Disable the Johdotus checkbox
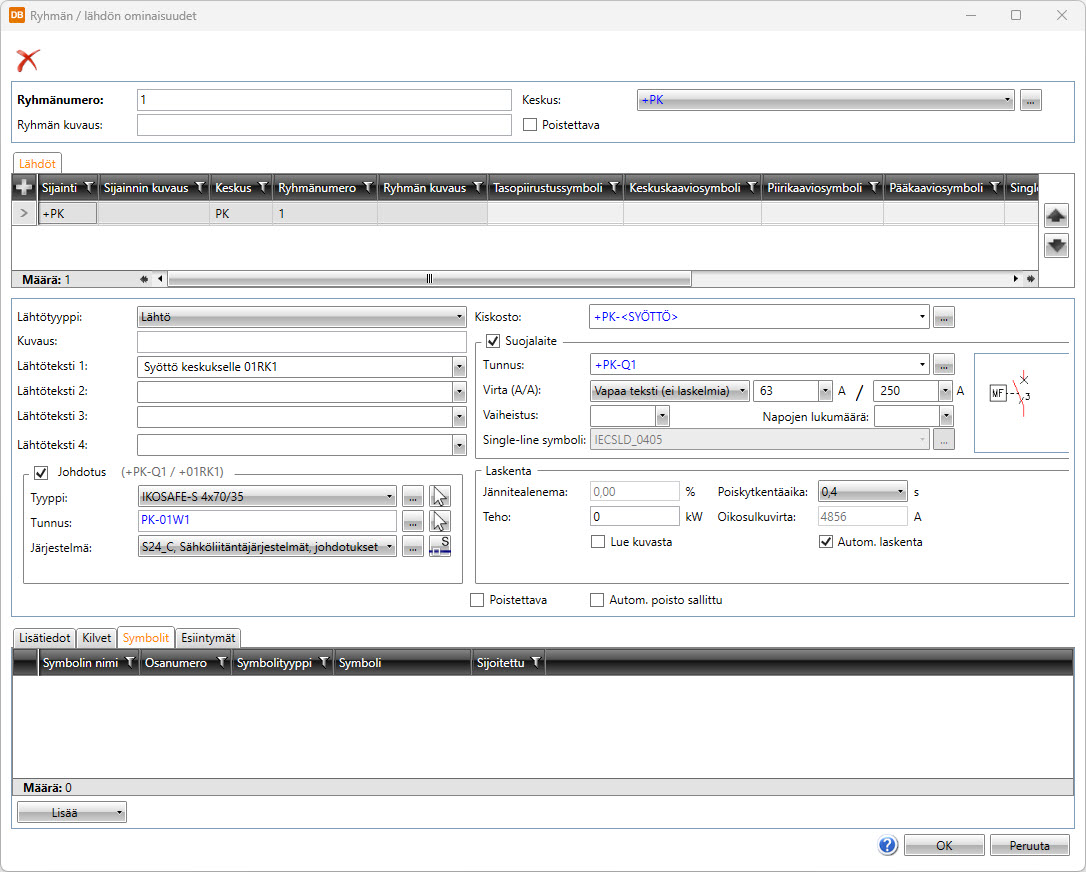The height and width of the screenshot is (872, 1086). [42, 472]
